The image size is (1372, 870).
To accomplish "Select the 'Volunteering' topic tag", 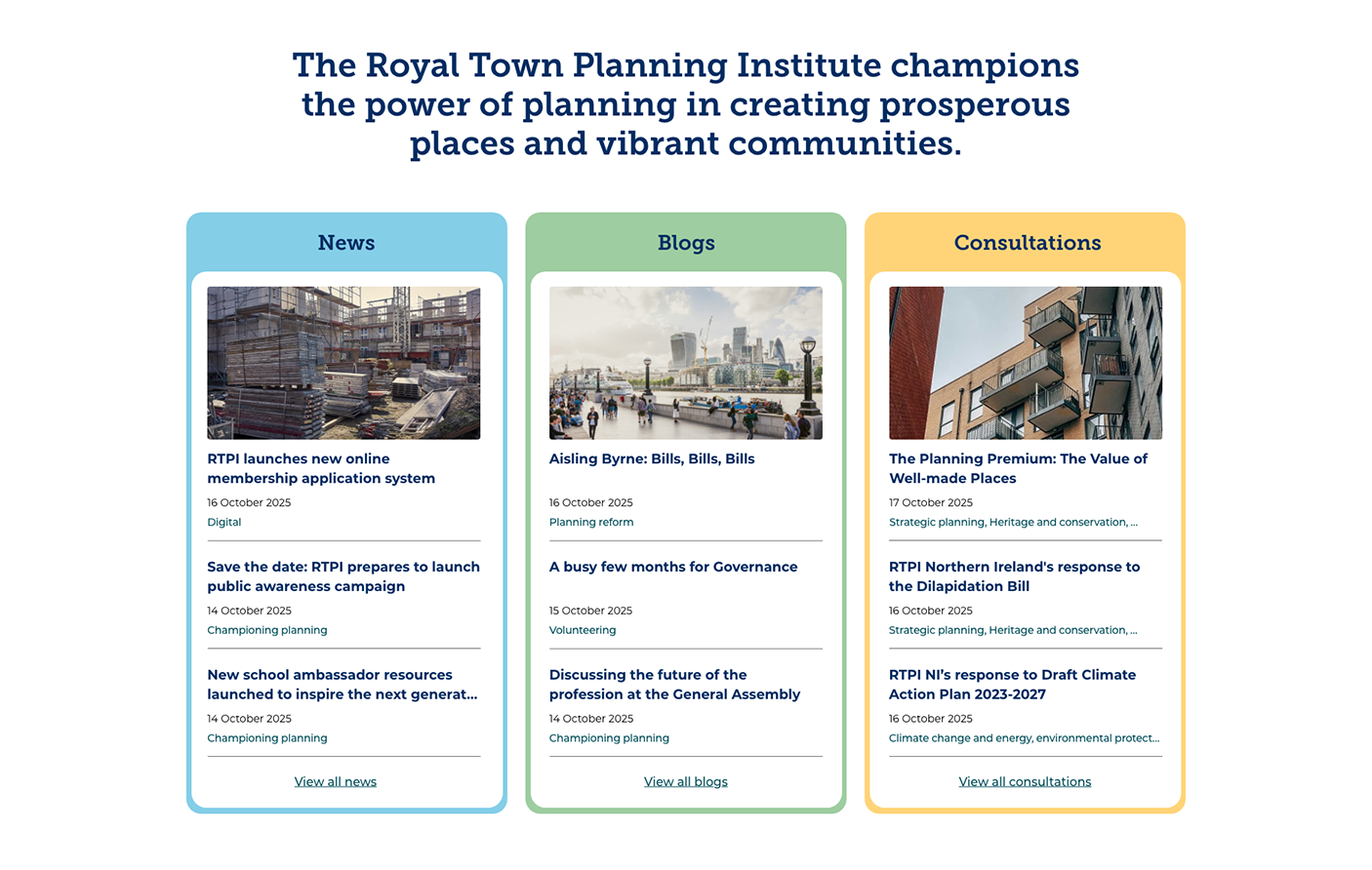I will 582,630.
